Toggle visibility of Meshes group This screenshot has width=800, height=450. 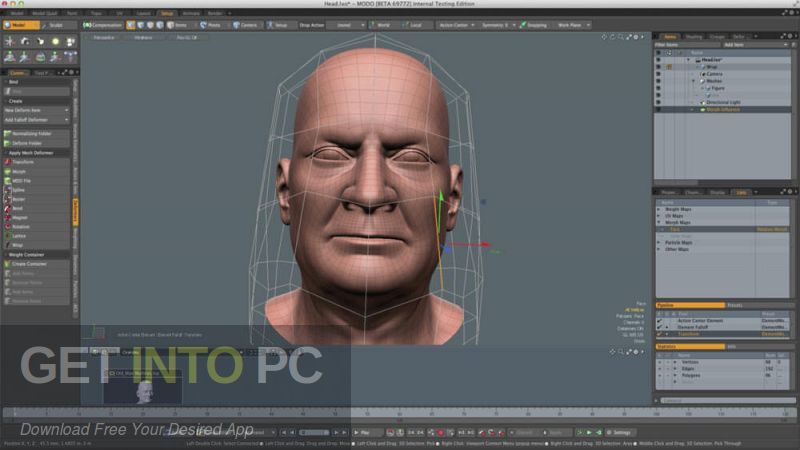pos(658,81)
